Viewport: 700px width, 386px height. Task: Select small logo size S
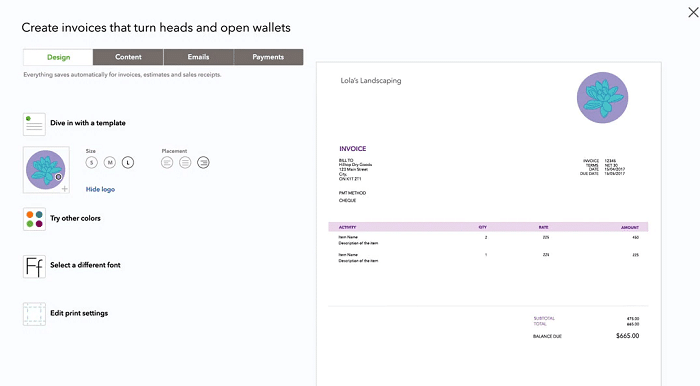pos(92,162)
